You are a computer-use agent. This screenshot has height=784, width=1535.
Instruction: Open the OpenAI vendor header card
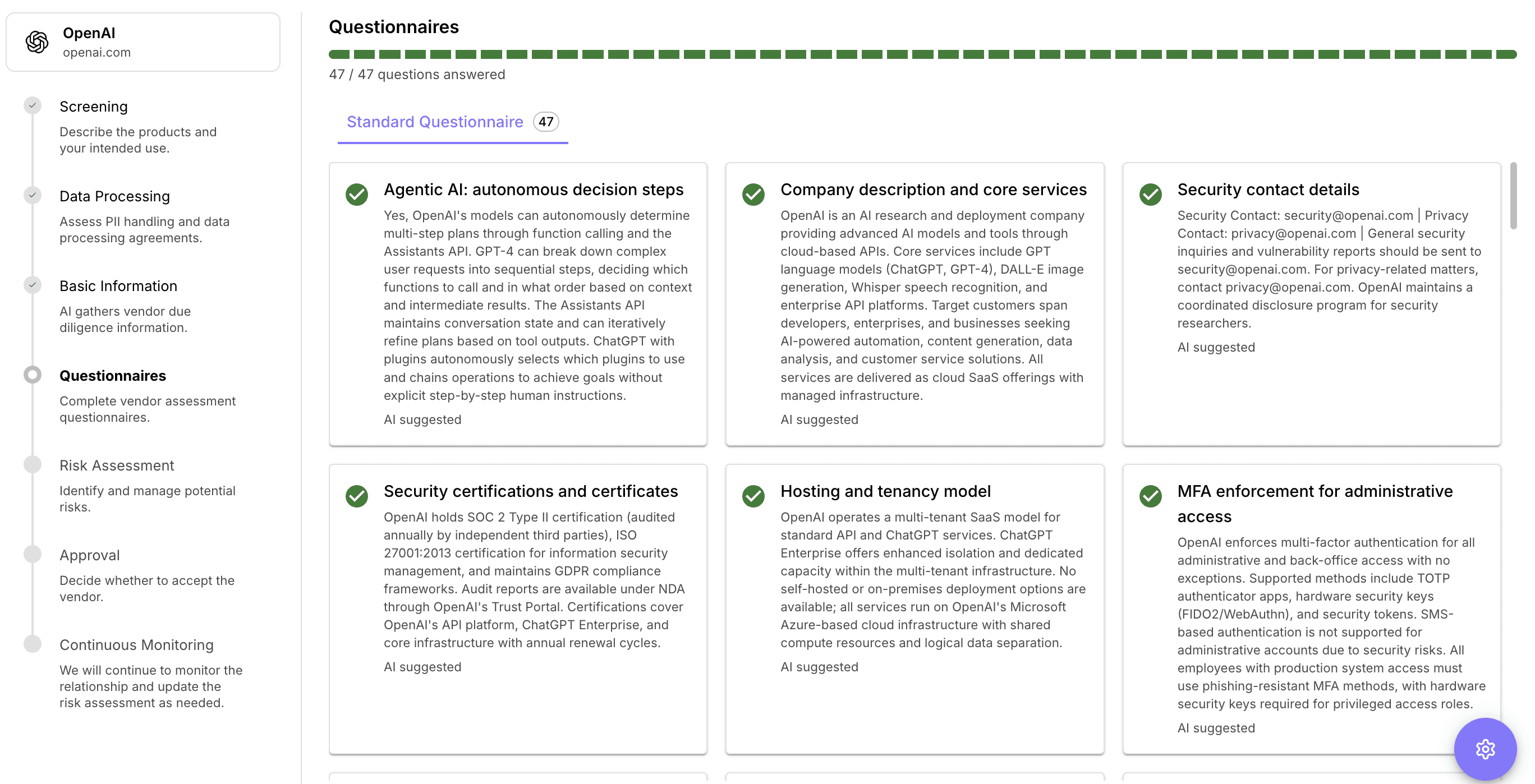(143, 42)
